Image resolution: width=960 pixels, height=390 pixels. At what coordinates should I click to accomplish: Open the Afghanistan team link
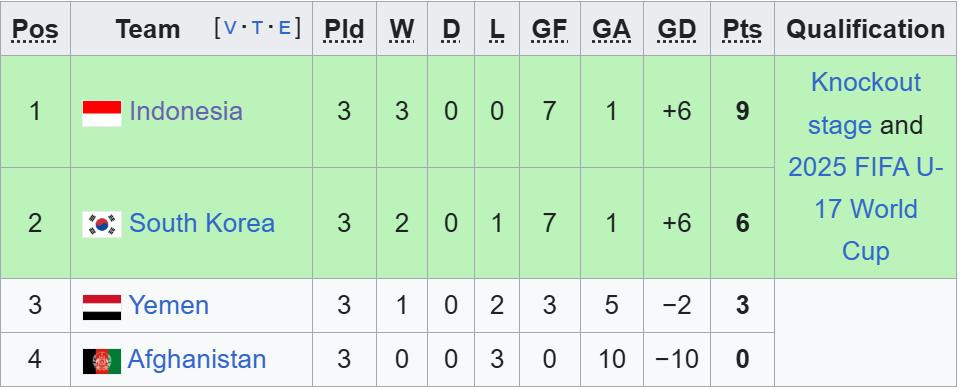click(197, 359)
